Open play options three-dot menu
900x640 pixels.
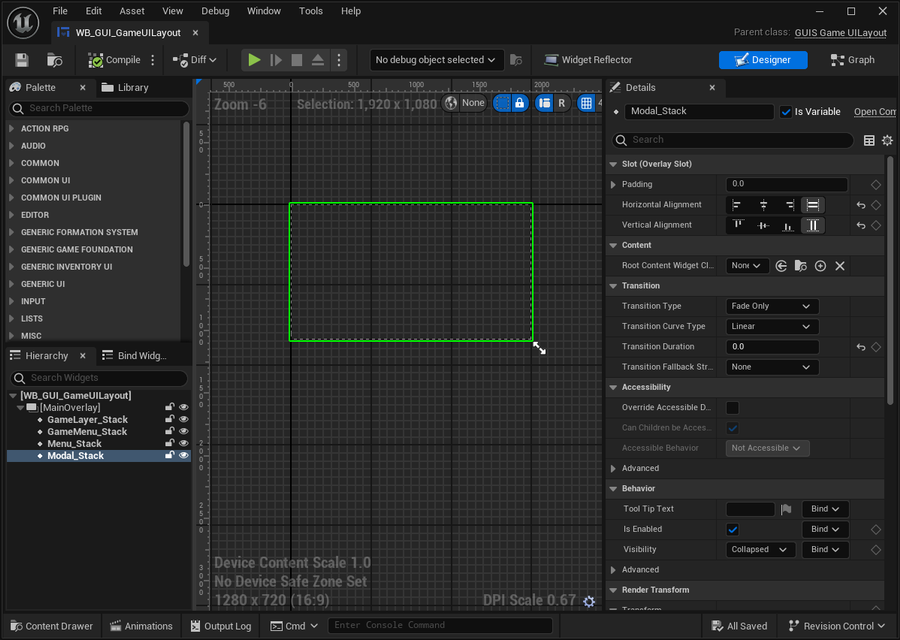coord(339,60)
